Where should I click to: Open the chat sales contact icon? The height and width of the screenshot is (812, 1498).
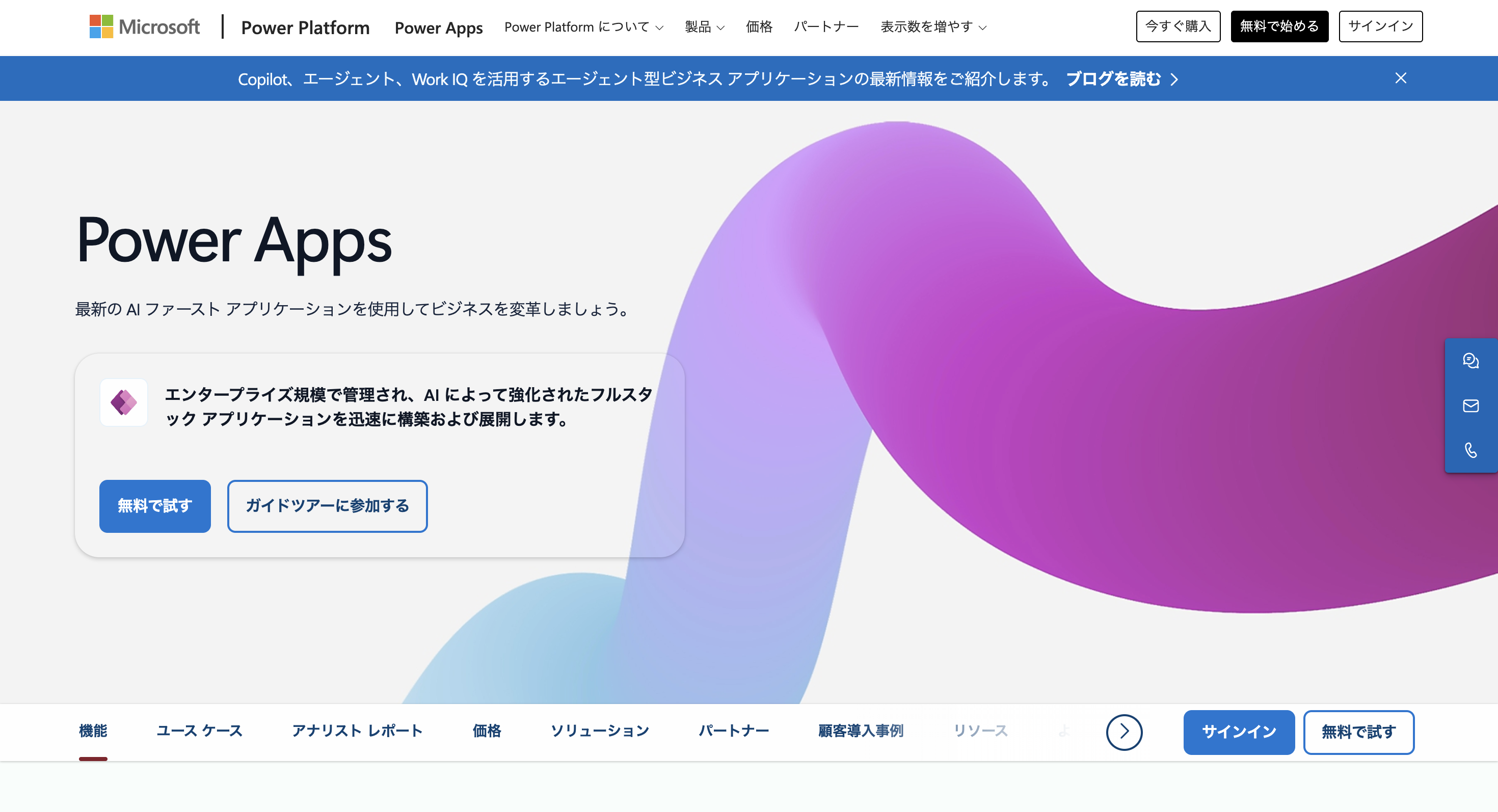pyautogui.click(x=1470, y=361)
